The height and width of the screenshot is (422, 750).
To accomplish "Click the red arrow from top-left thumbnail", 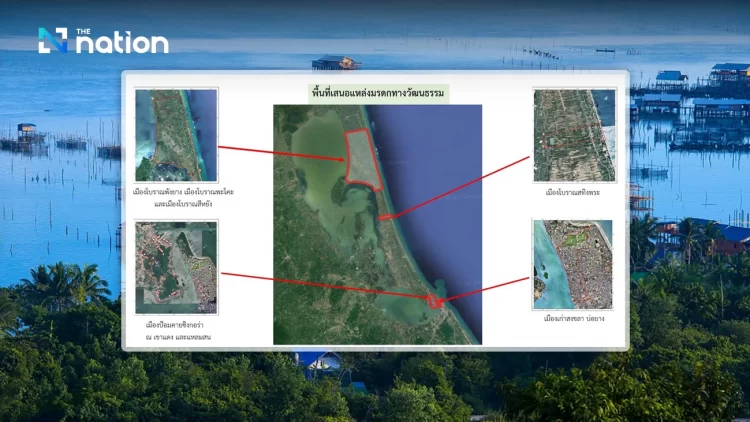I will (280, 152).
